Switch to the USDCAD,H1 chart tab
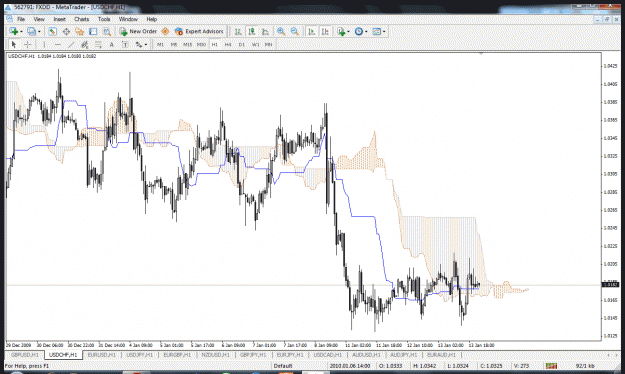 tap(327, 354)
